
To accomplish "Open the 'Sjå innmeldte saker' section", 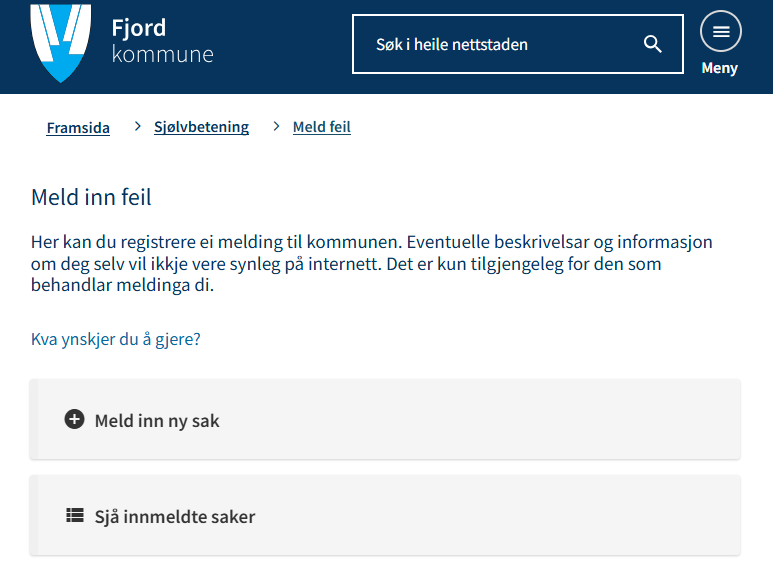I will (385, 516).
